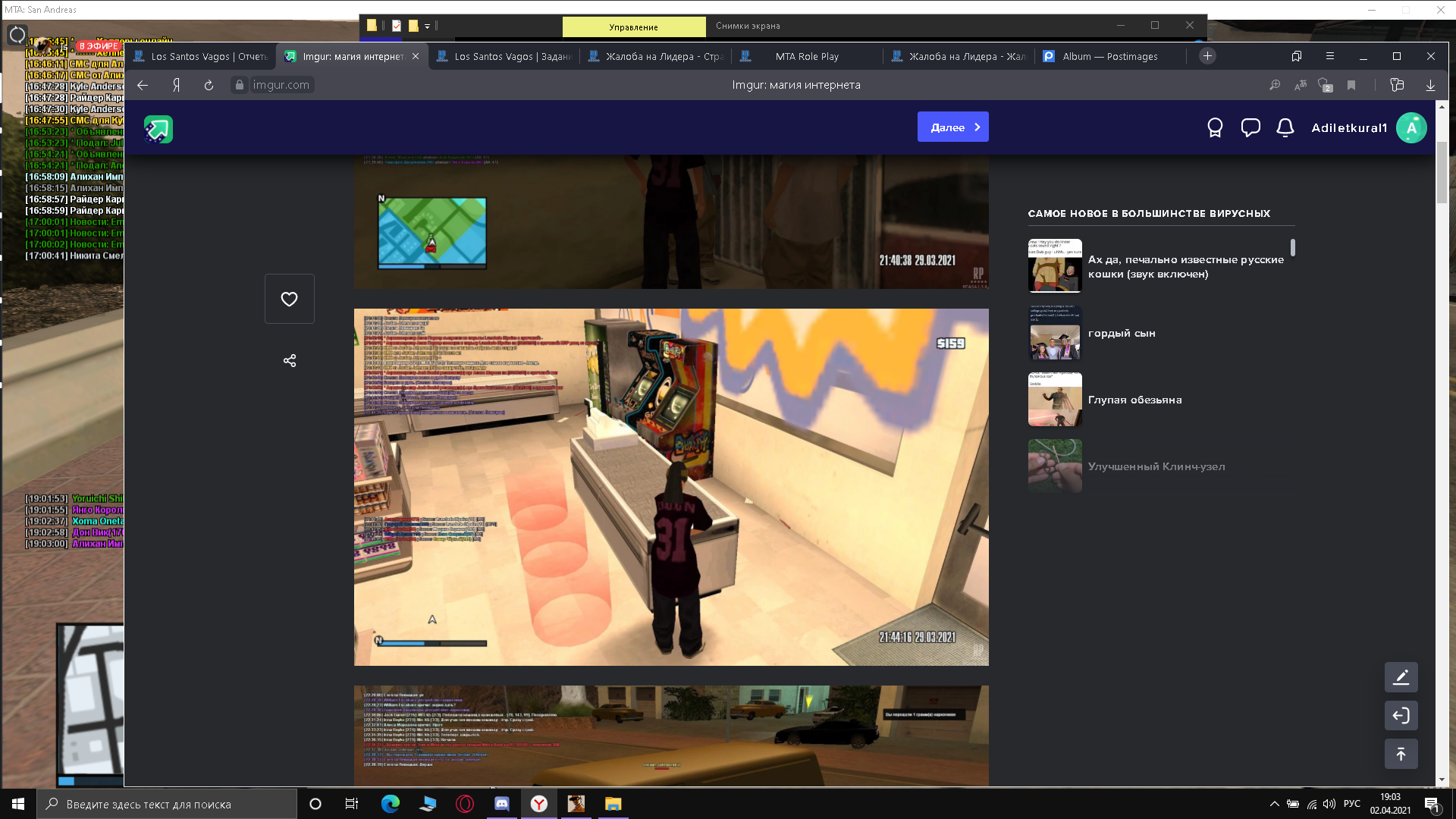Toggle the system volume speaker icon
Image resolution: width=1456 pixels, height=819 pixels.
click(x=1329, y=804)
